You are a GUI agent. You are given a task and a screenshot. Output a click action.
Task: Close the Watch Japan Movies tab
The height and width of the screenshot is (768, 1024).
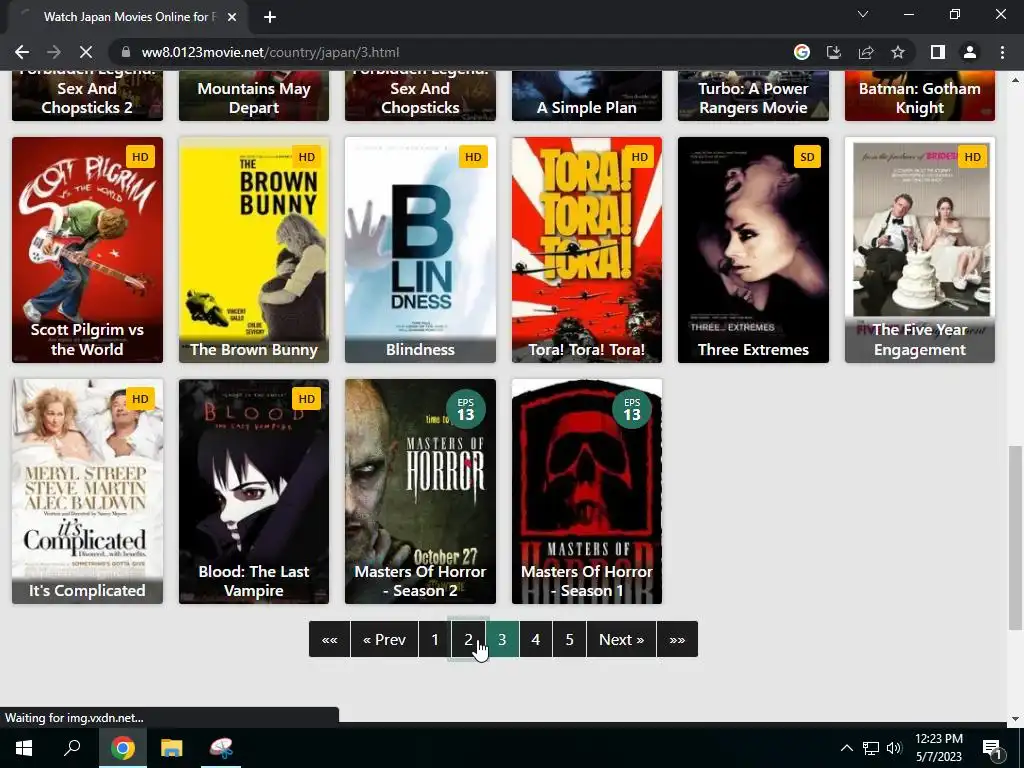tap(232, 17)
